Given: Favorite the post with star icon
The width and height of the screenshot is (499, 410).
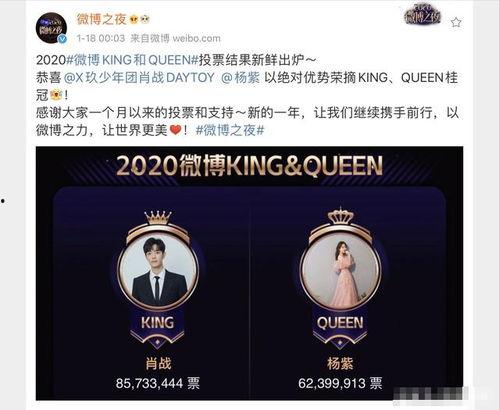Looking at the screenshot, I should point(456,22).
